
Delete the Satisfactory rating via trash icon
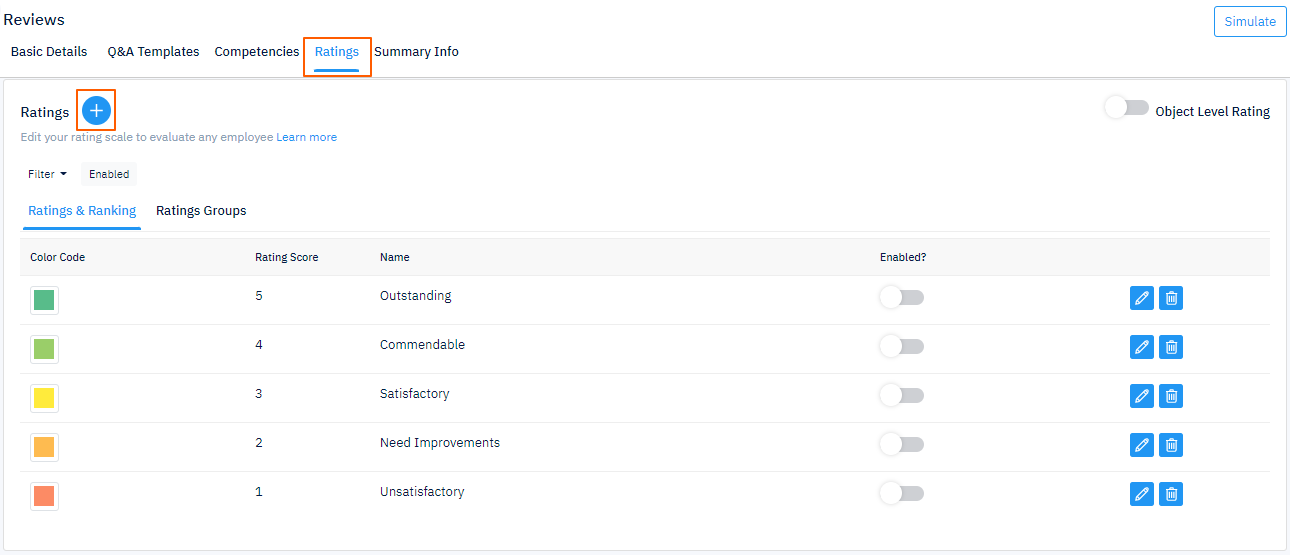1171,396
